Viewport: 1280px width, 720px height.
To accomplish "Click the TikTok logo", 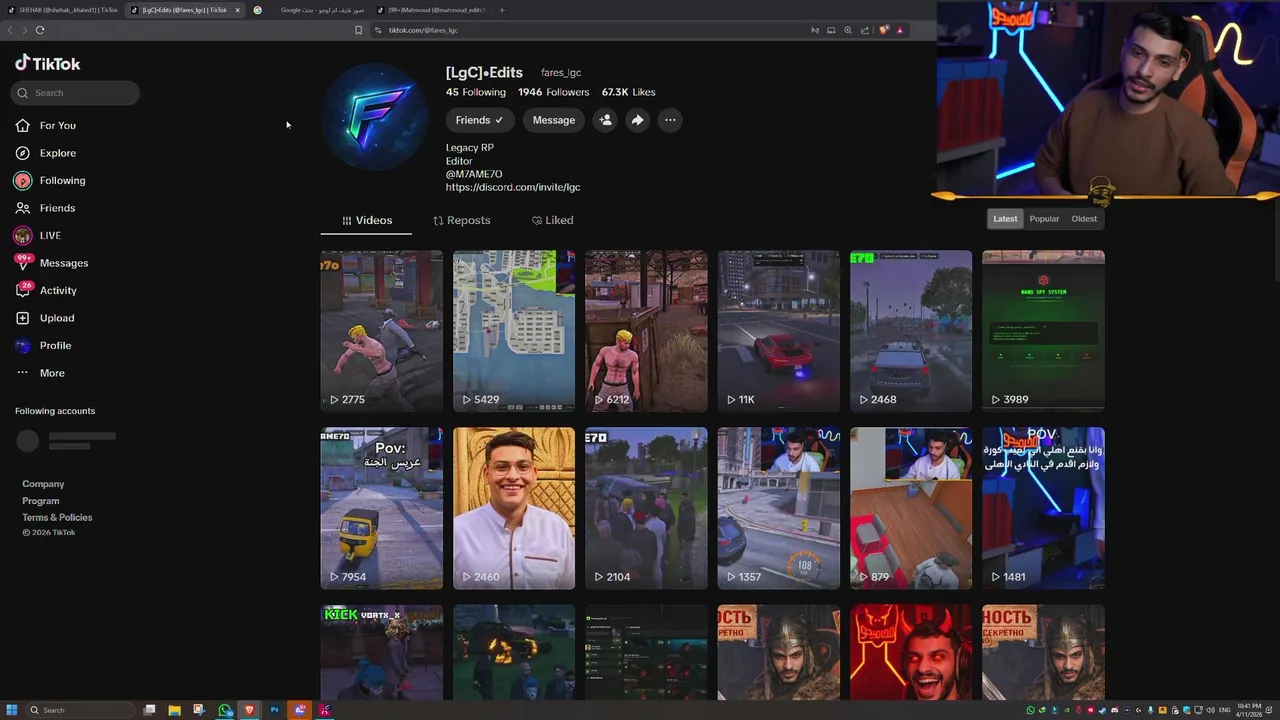I will click(47, 63).
